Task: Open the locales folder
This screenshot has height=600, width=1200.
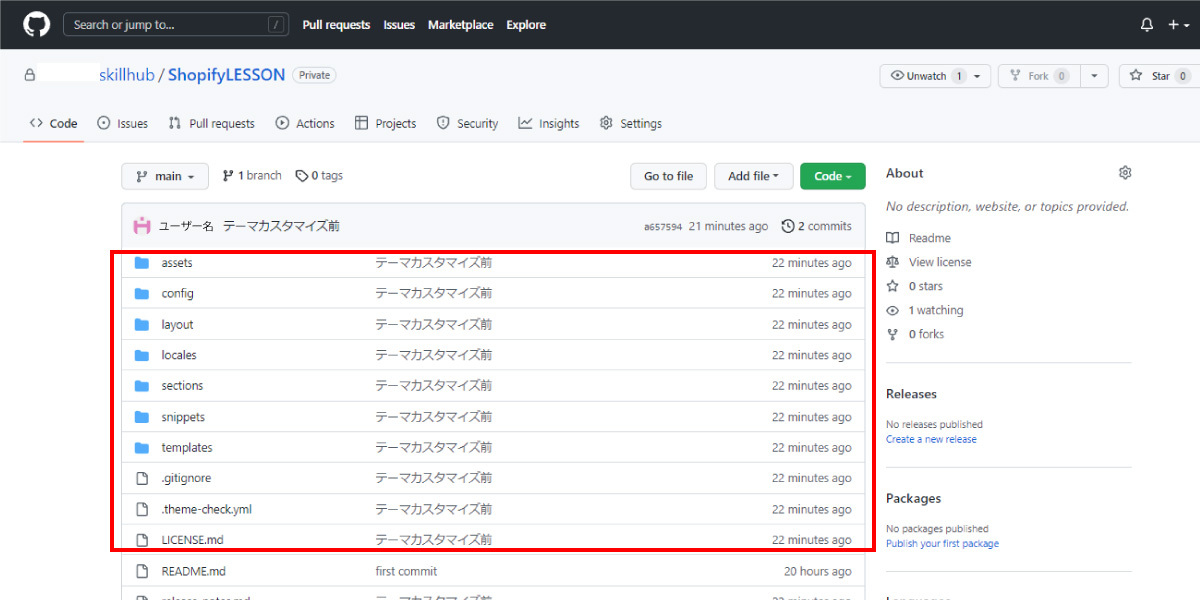Action: pos(179,355)
